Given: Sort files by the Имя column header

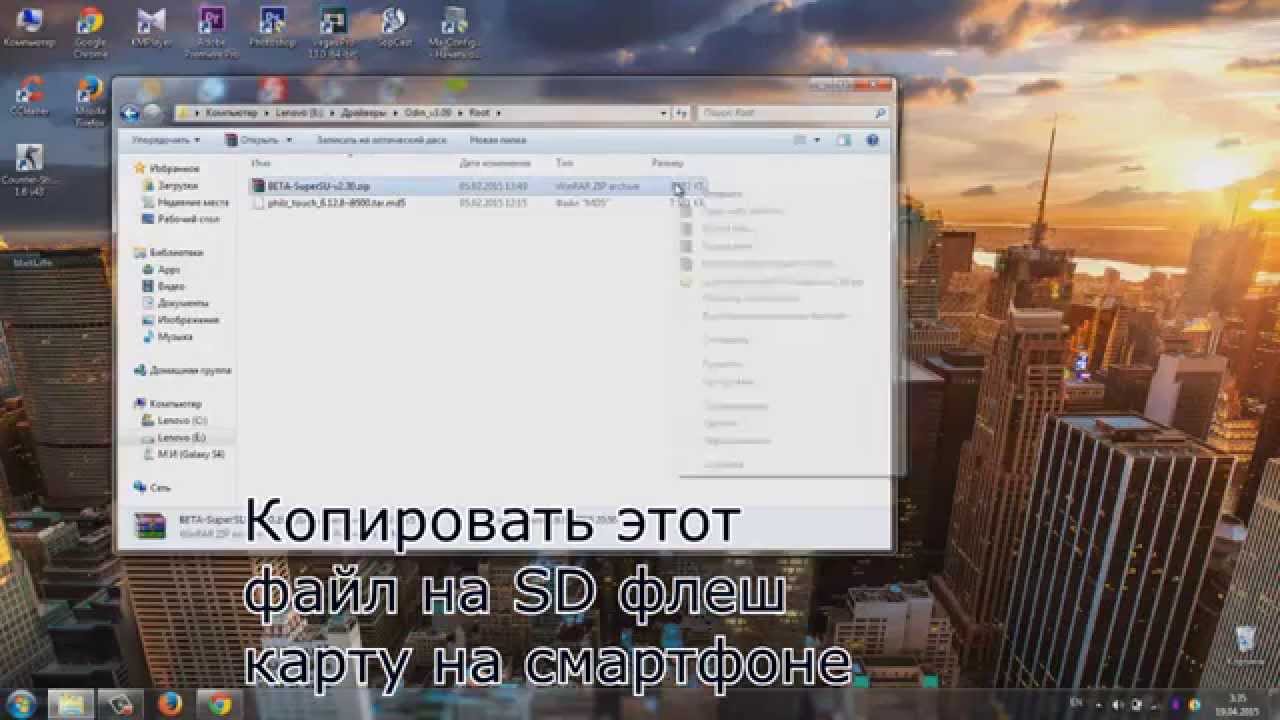Looking at the screenshot, I should point(261,162).
